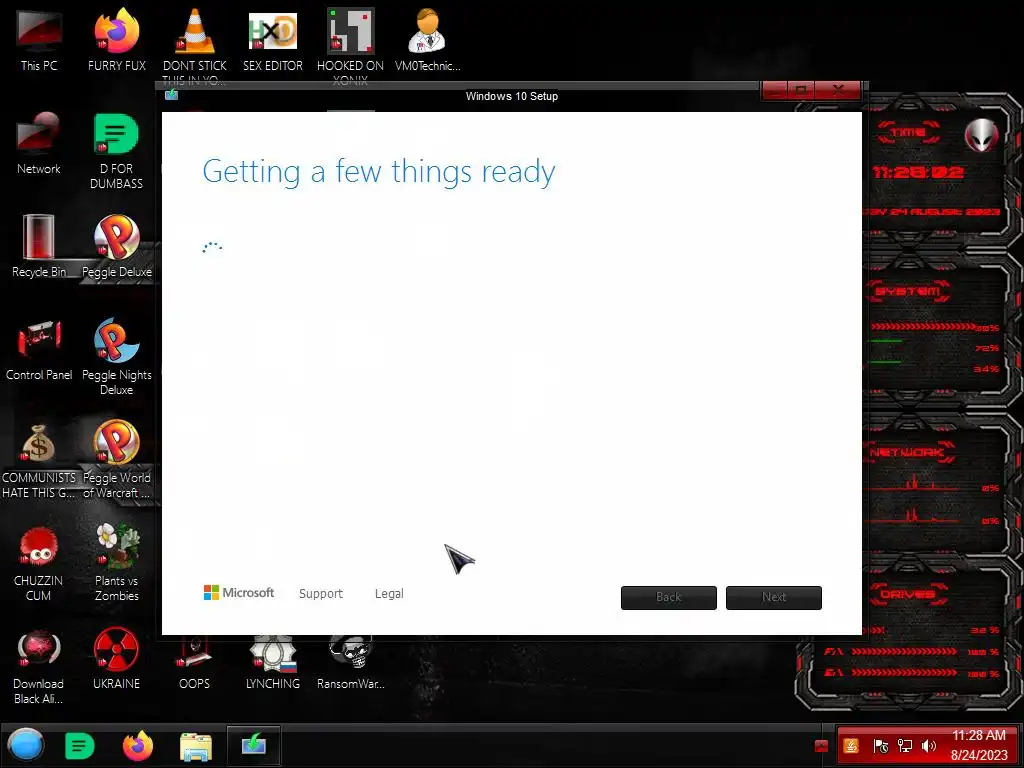This screenshot has width=1024, height=768.
Task: Open the taskbar clock showing 11:28 AM
Action: coord(978,745)
